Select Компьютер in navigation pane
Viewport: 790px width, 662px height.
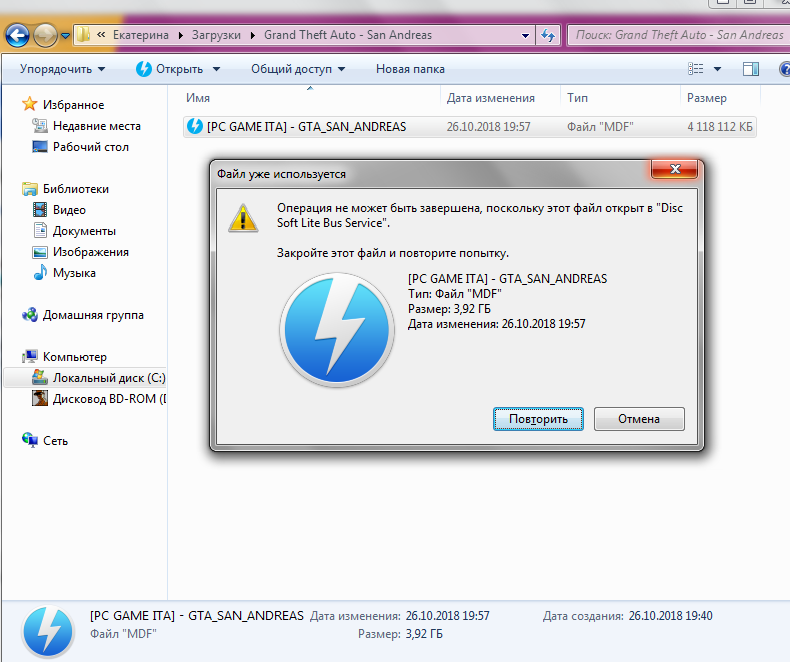click(x=75, y=357)
